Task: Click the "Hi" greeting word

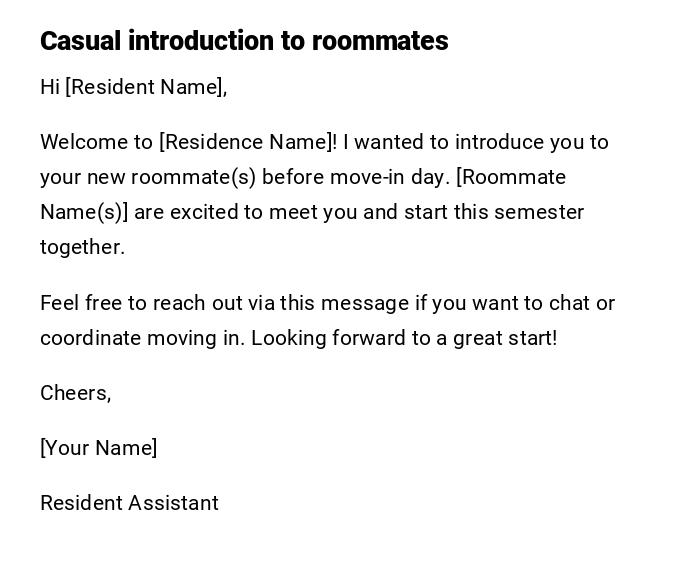Action: pyautogui.click(x=50, y=87)
